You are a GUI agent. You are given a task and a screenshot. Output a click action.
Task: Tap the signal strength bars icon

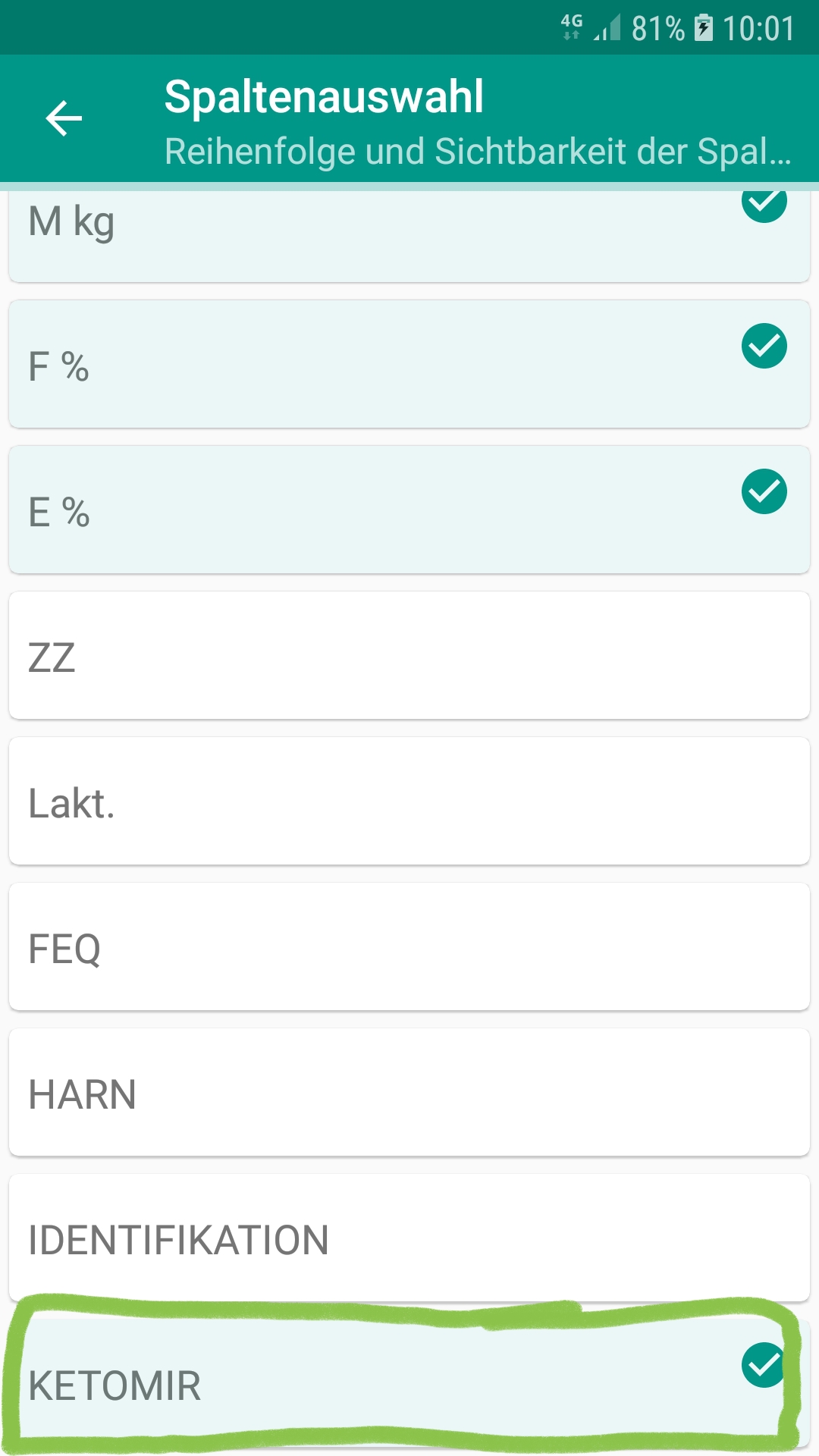point(607,29)
